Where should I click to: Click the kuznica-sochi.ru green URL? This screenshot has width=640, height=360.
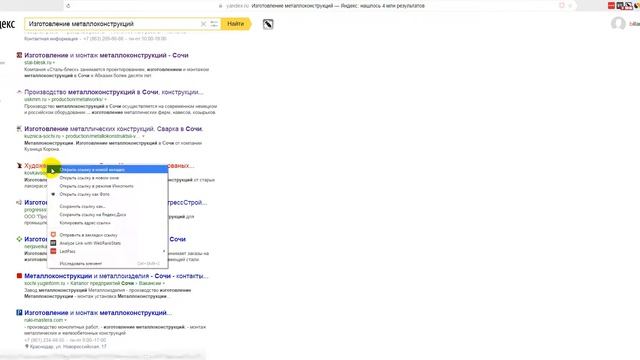point(42,136)
